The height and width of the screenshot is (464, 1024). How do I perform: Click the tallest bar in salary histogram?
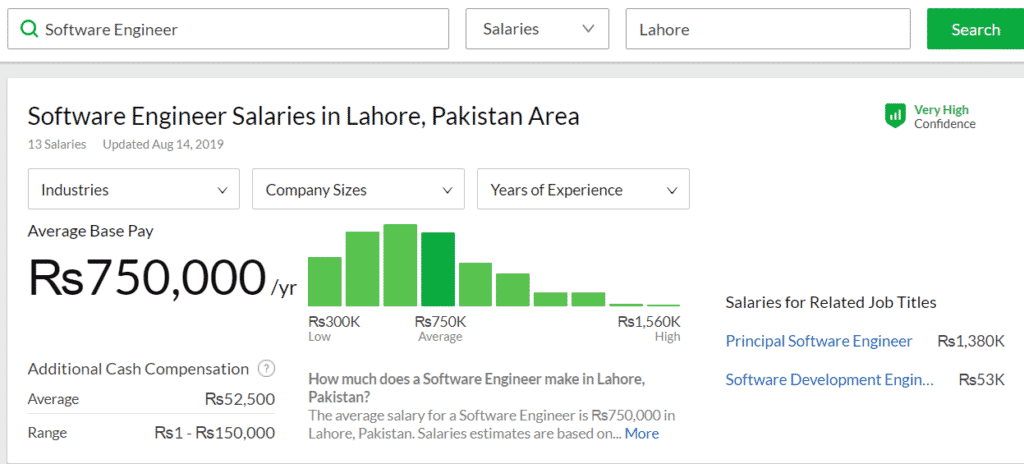coord(400,265)
